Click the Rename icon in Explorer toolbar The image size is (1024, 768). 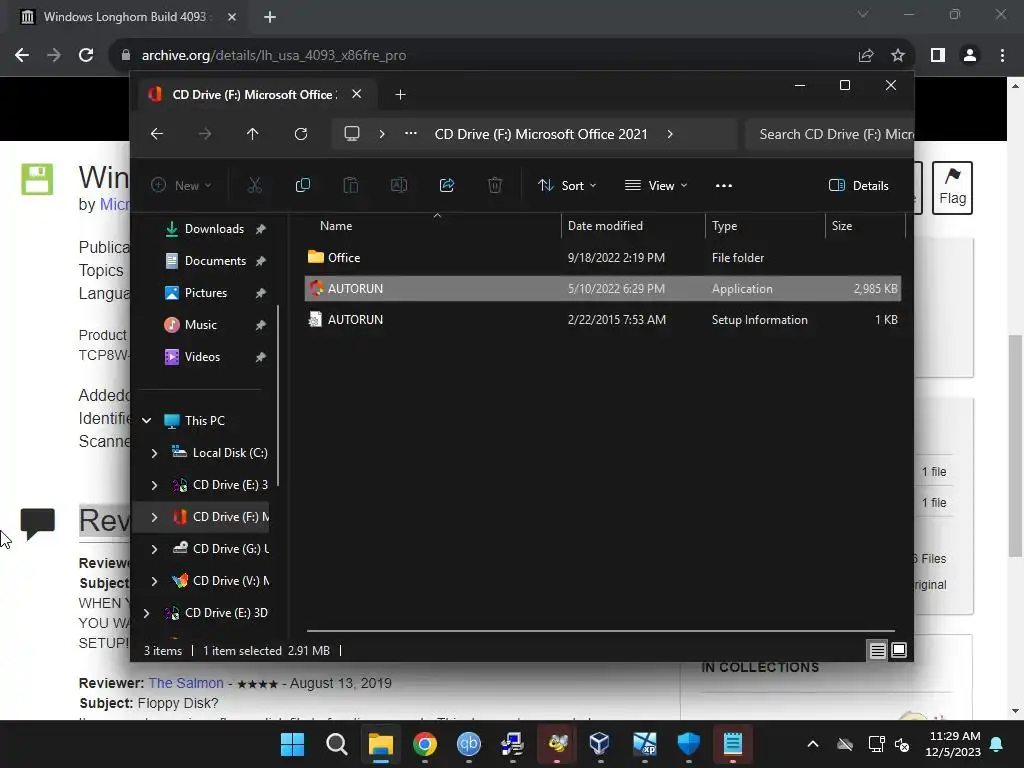(x=398, y=185)
